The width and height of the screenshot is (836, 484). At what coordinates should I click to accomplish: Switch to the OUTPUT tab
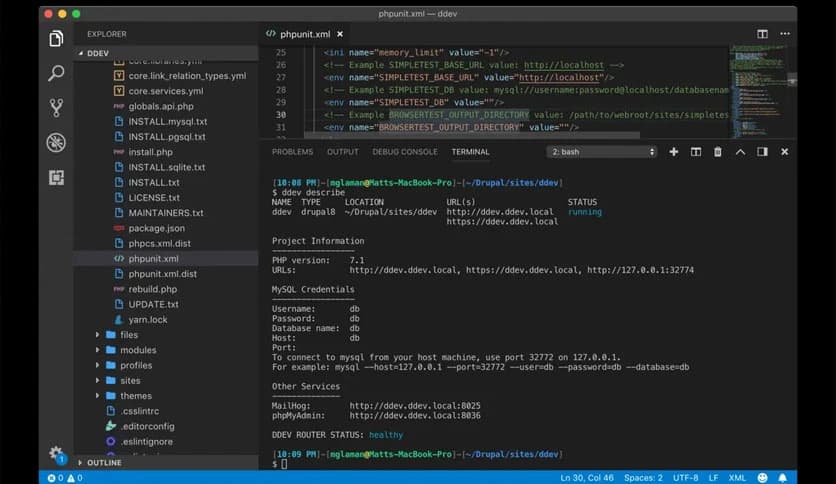(342, 152)
